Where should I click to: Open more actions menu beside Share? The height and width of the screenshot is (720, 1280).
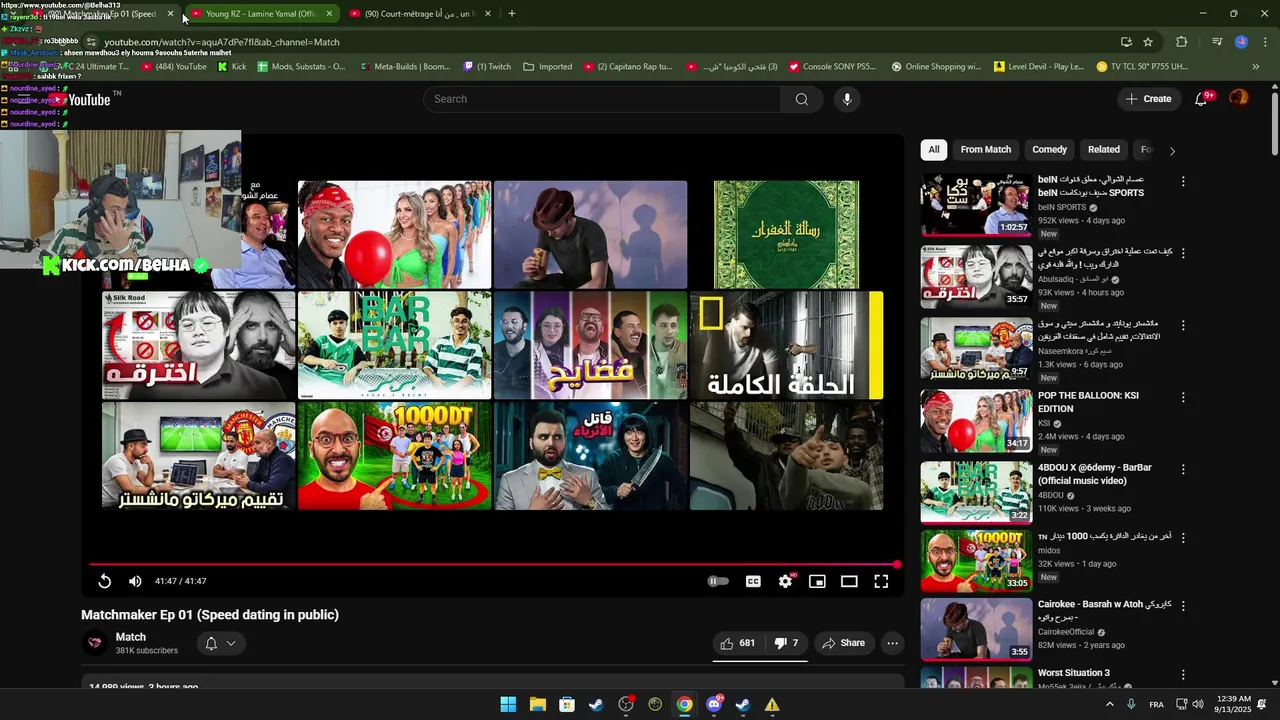point(892,643)
